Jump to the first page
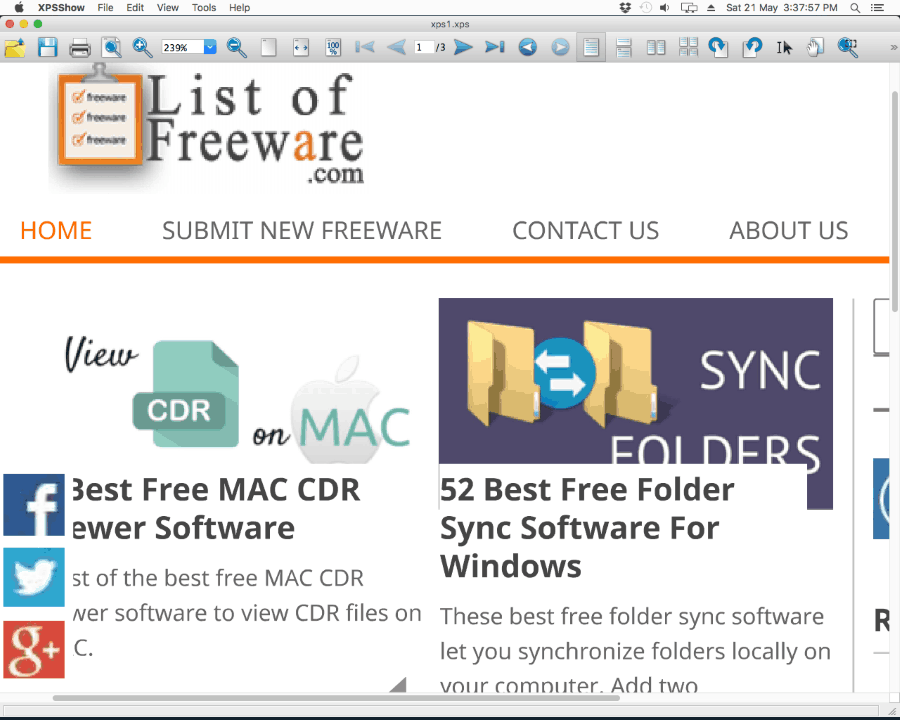Image resolution: width=900 pixels, height=720 pixels. click(365, 47)
